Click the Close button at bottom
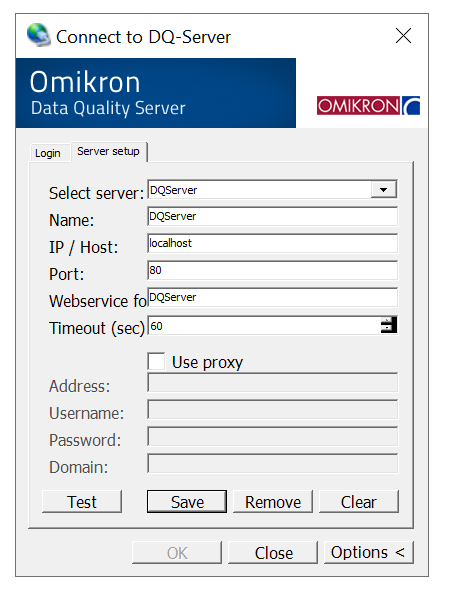Image resolution: width=451 pixels, height=600 pixels. pyautogui.click(x=273, y=552)
